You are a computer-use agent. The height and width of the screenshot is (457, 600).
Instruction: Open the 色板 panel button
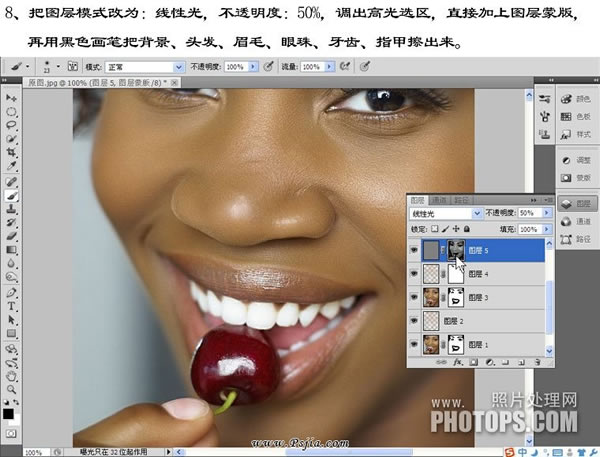[576, 117]
